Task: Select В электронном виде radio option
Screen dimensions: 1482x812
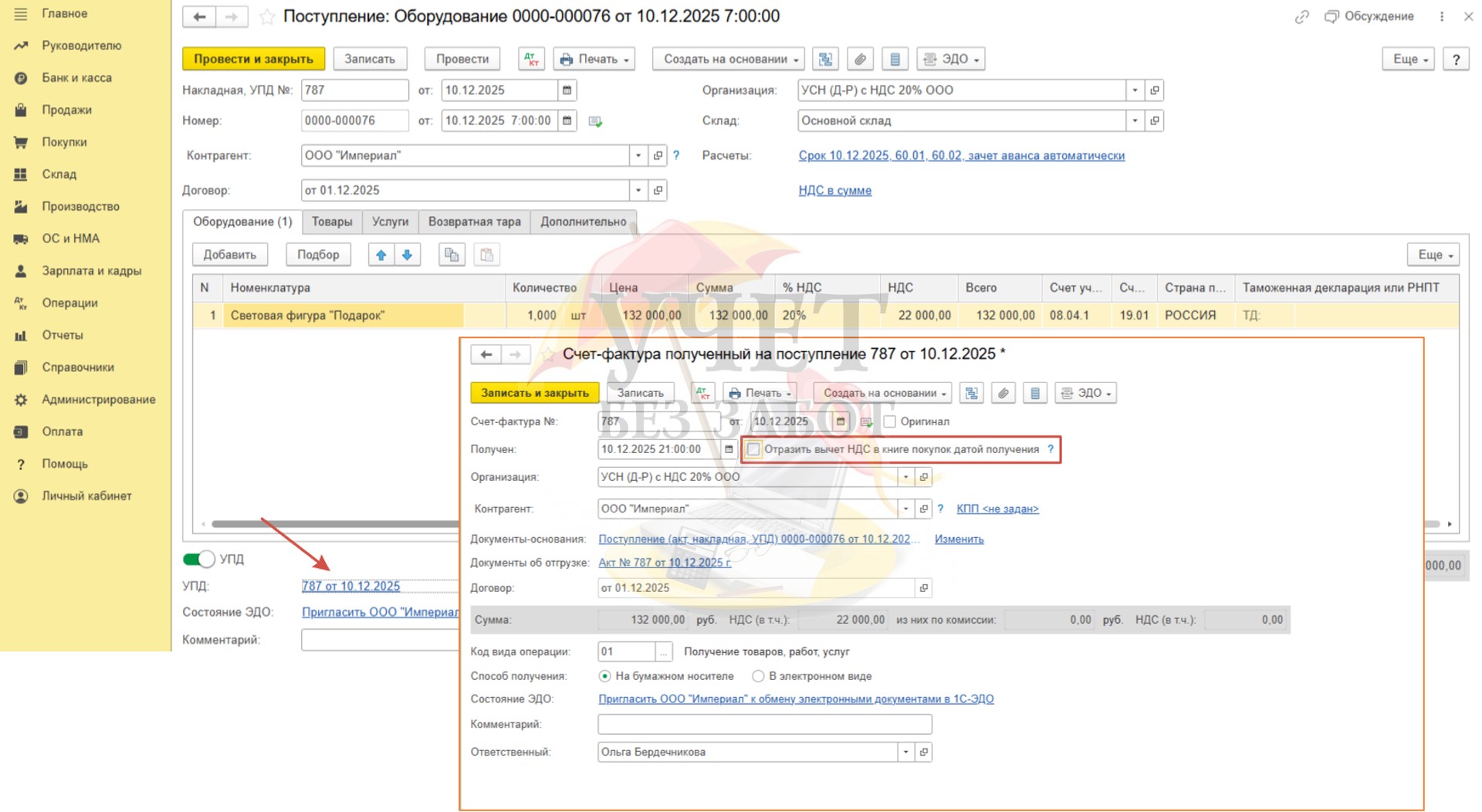Action: [758, 676]
